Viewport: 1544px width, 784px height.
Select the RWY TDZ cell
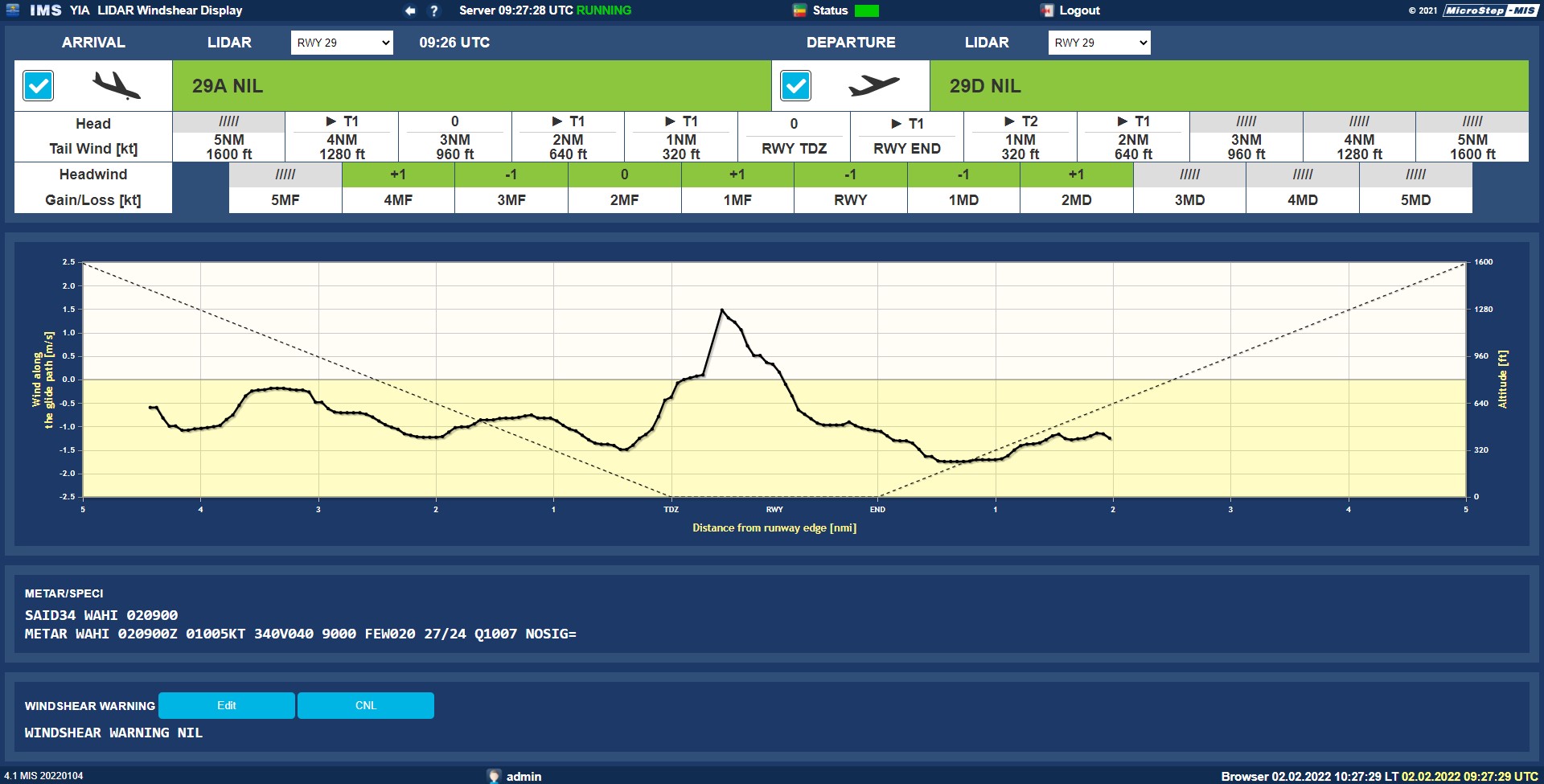(794, 137)
